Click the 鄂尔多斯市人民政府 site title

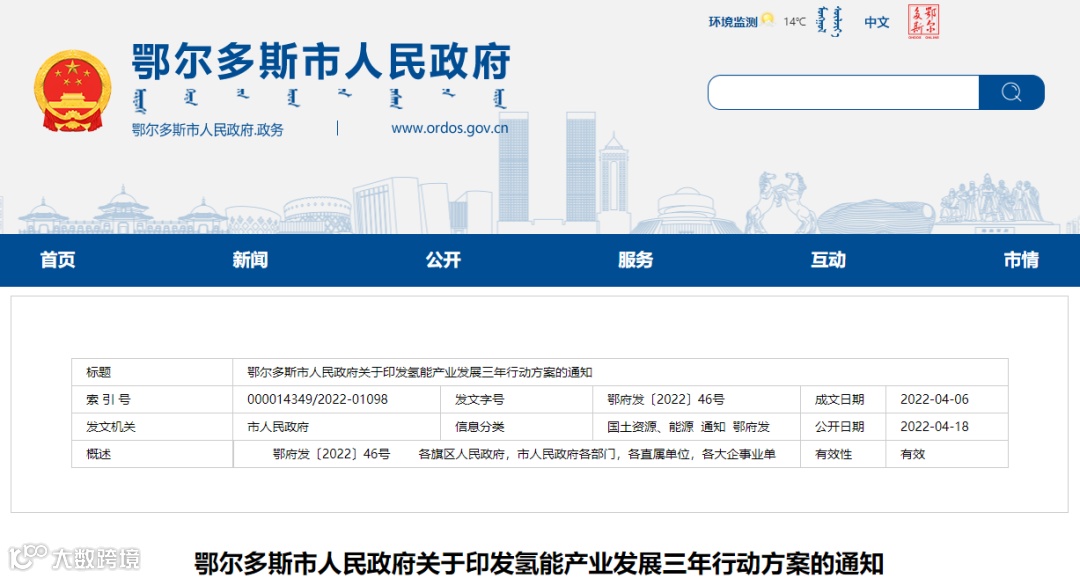pyautogui.click(x=321, y=61)
